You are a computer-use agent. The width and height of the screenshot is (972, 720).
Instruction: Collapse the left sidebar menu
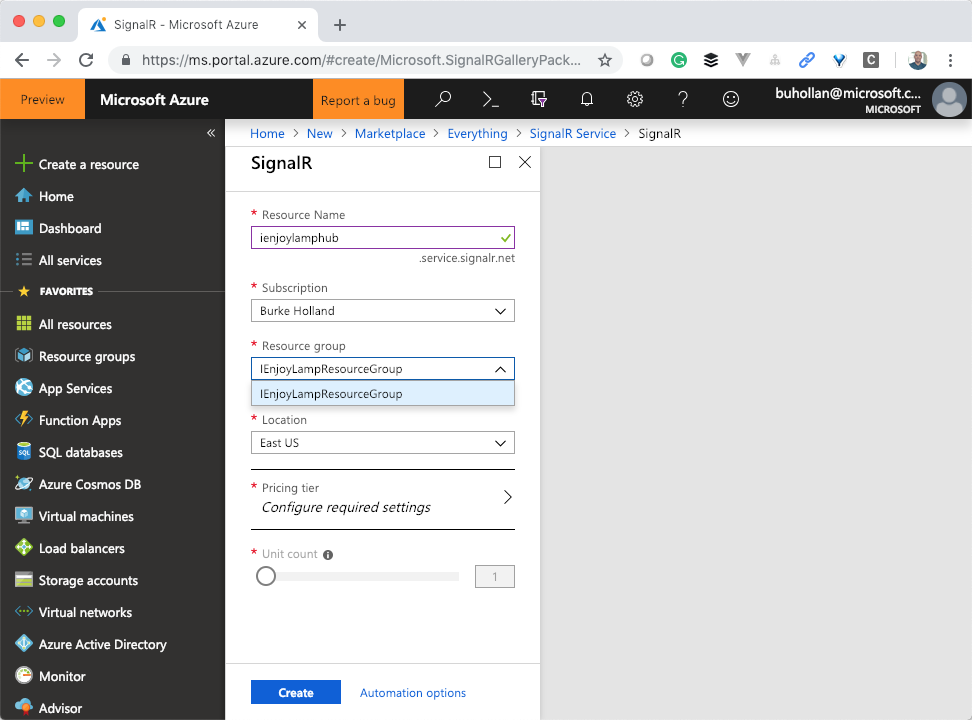tap(211, 133)
